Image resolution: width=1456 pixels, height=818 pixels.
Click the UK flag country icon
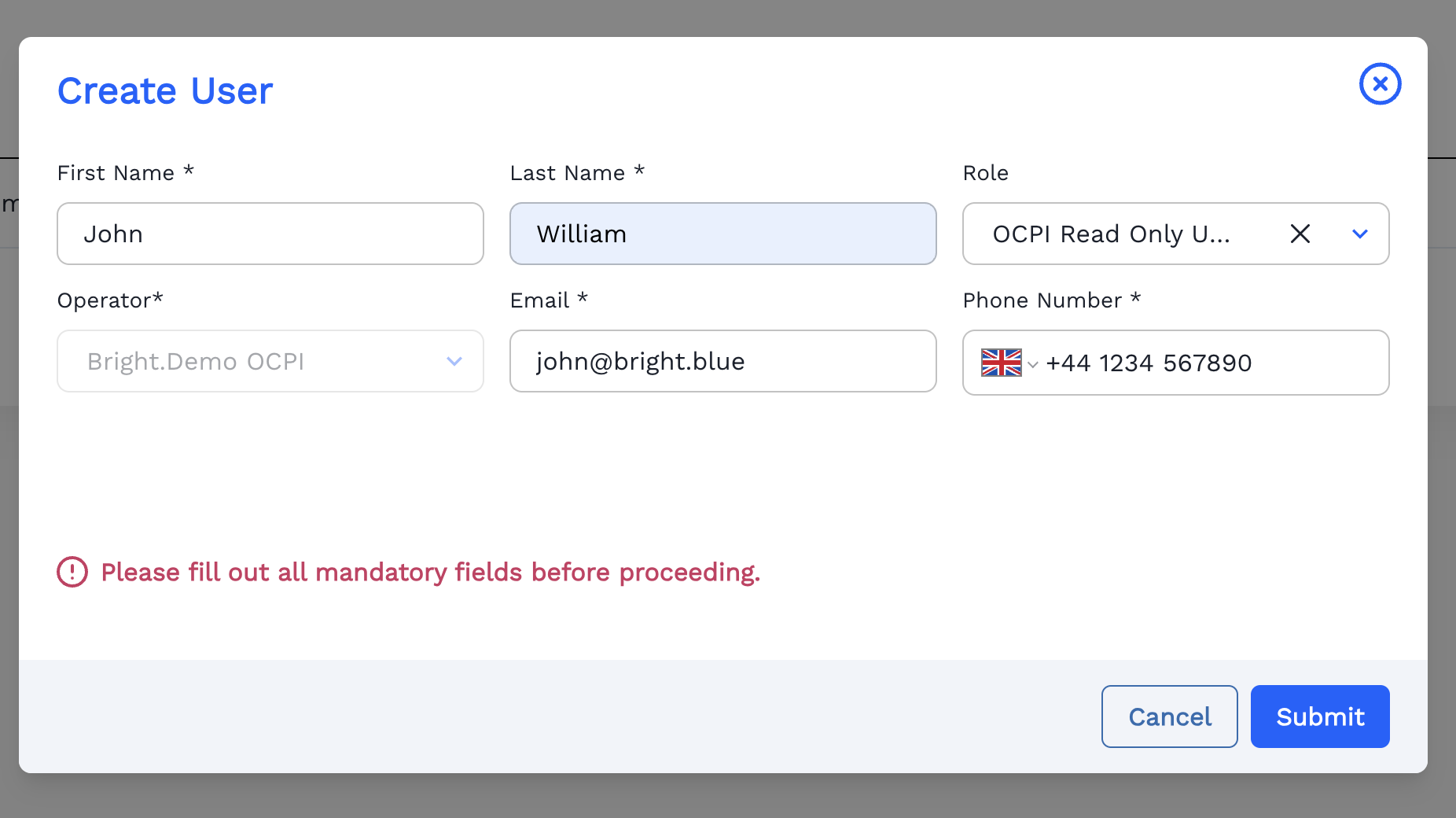1001,363
